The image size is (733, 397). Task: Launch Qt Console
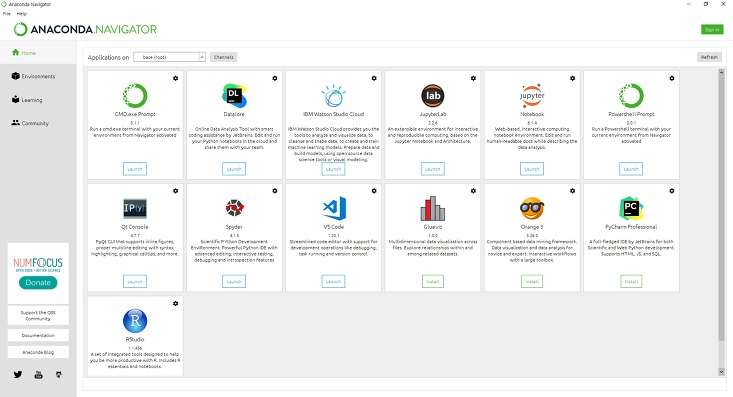coord(135,282)
